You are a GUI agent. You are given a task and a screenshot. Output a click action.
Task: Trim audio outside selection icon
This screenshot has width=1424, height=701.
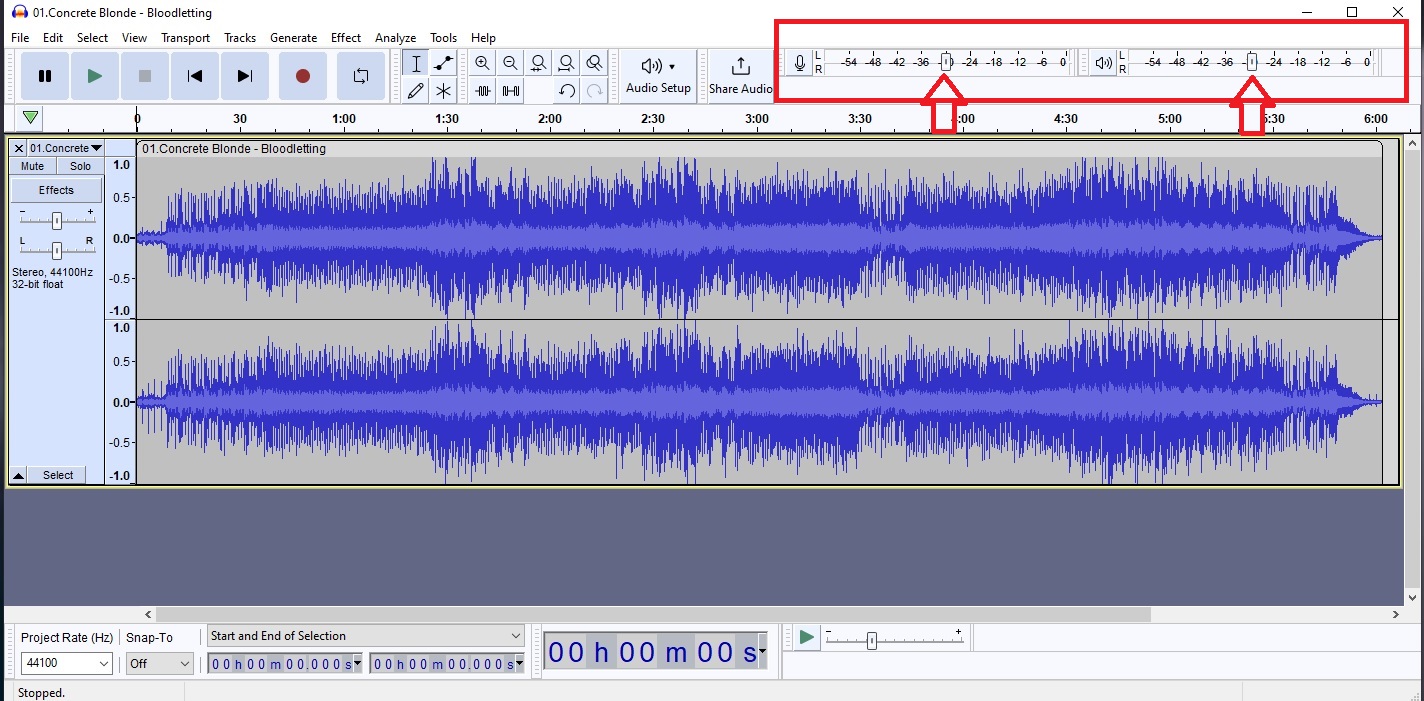point(483,91)
